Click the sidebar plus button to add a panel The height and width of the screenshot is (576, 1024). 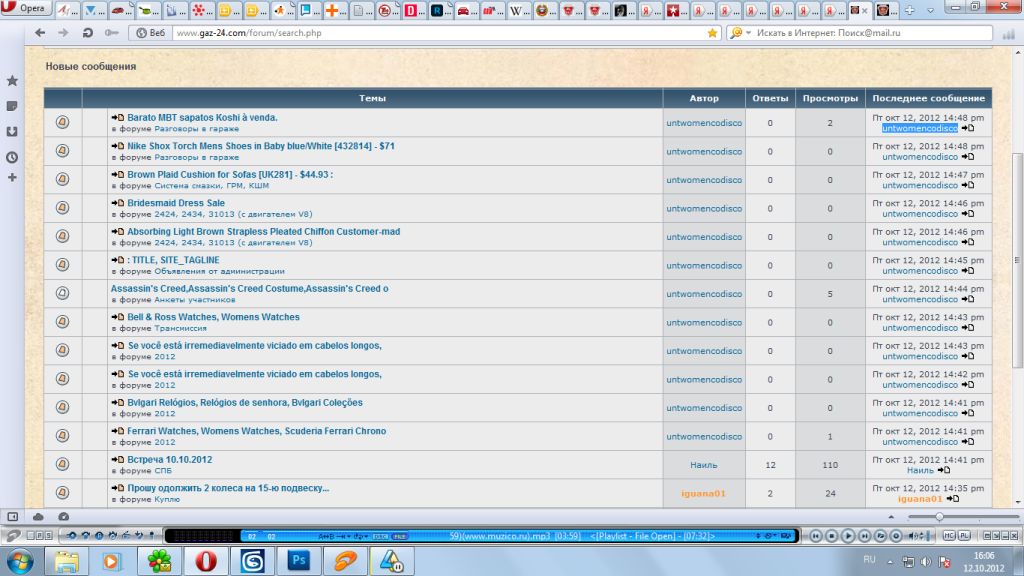[x=12, y=178]
